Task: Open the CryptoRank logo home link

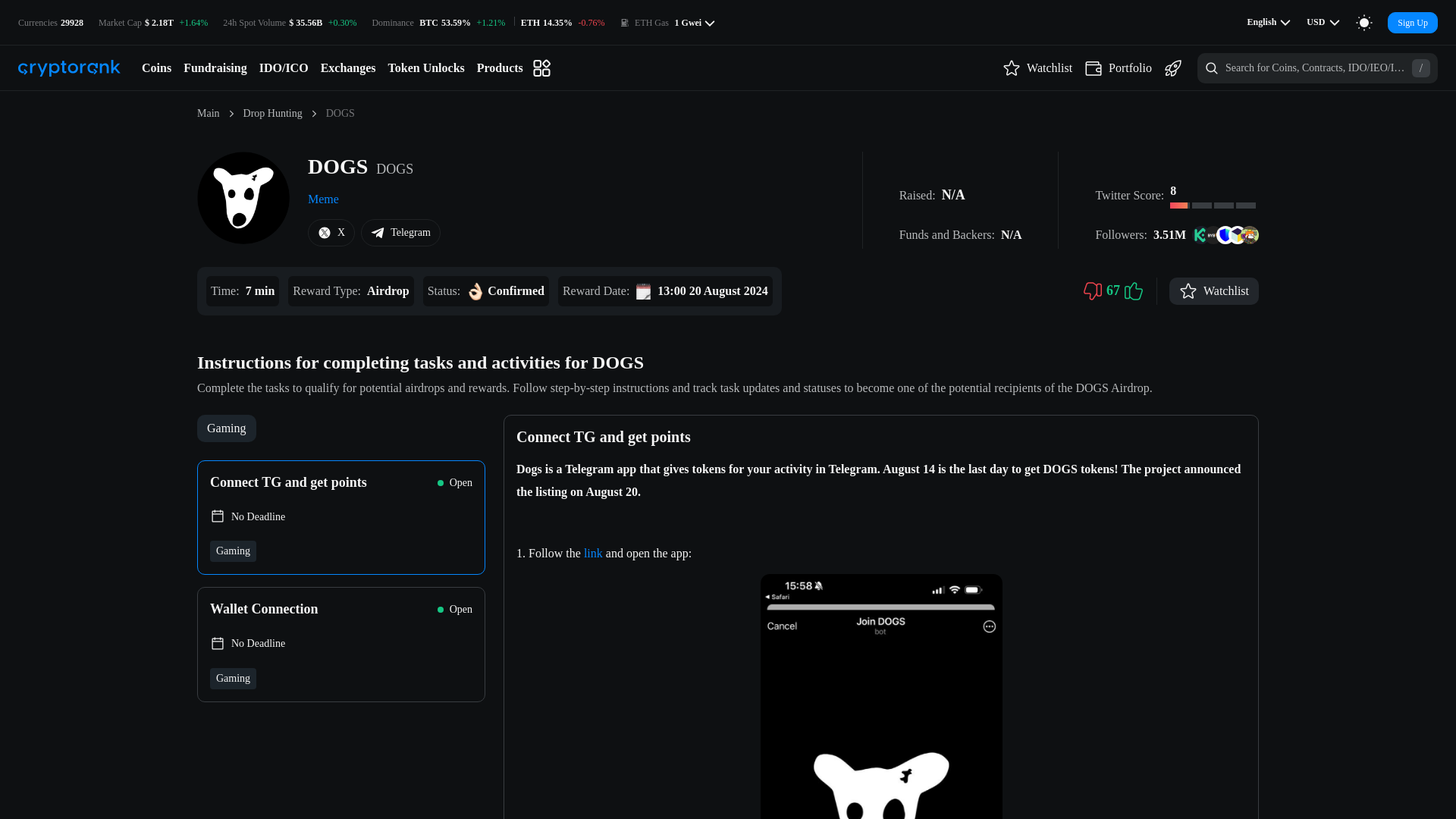Action: (x=69, y=68)
